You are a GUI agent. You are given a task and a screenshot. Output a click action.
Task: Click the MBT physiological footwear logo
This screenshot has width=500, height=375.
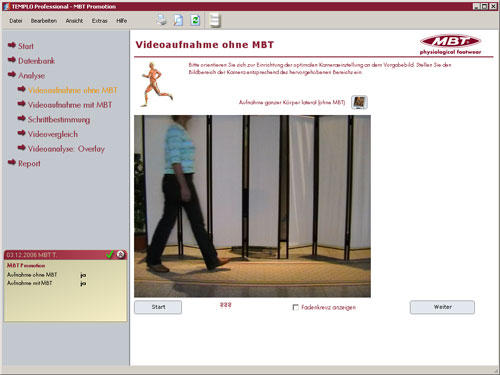[450, 44]
